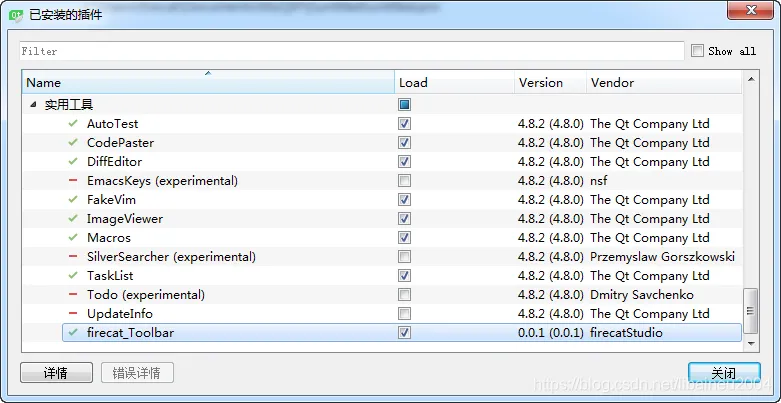Screen dimensions: 781x403
Task: Click the green check icon beside FakeVim
Action: point(73,199)
